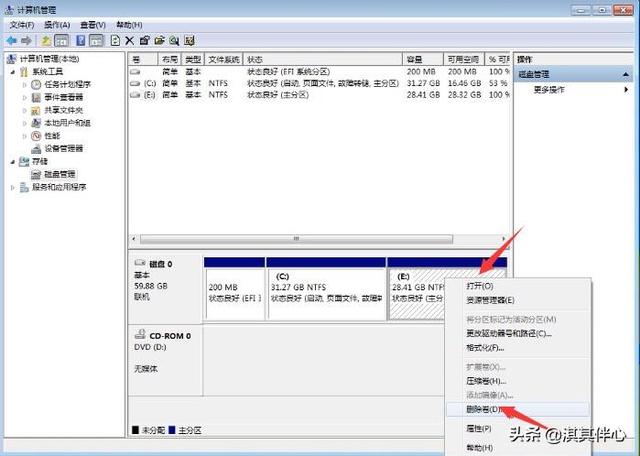Expand the 事件查看器 tree node

tap(24, 98)
